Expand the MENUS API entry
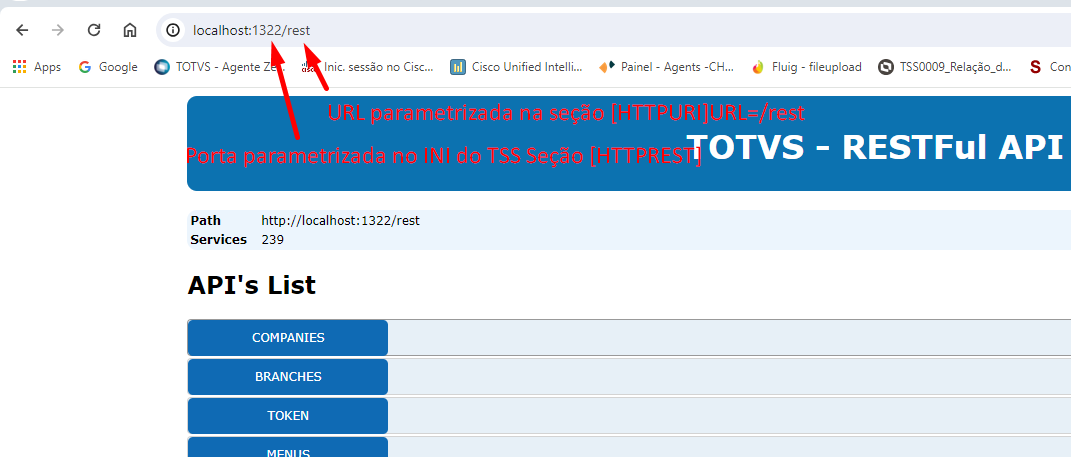The height and width of the screenshot is (457, 1071). pyautogui.click(x=288, y=447)
